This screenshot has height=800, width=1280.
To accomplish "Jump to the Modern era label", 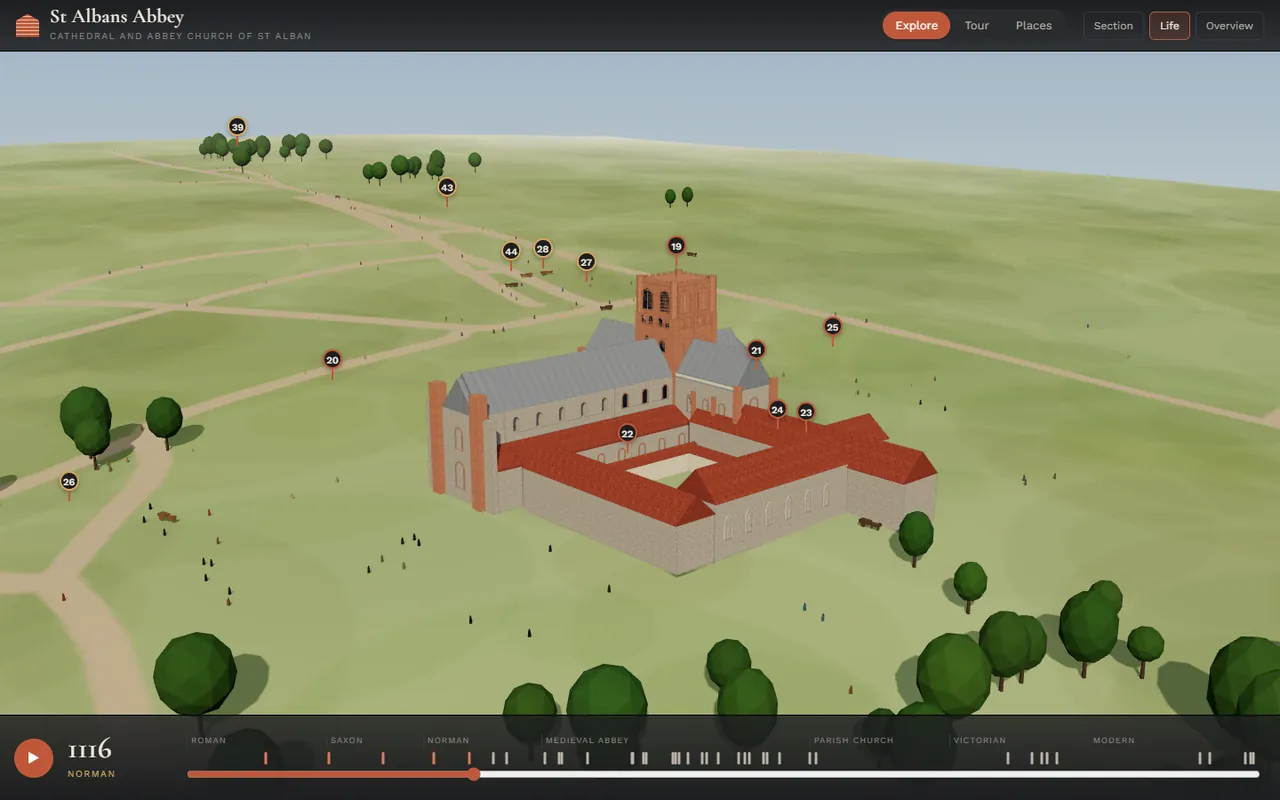I will [1114, 740].
